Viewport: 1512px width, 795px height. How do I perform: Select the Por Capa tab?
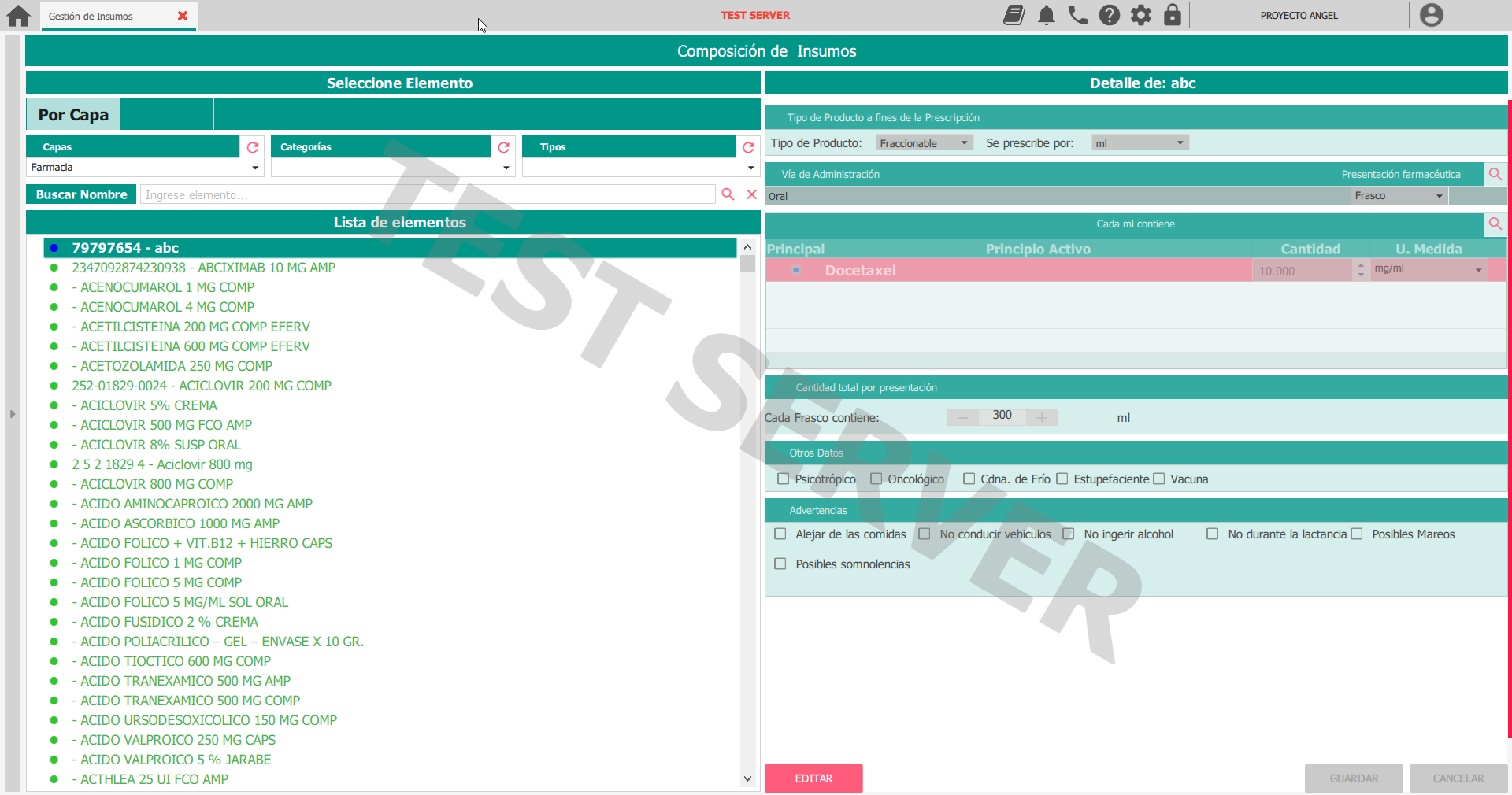tap(73, 115)
